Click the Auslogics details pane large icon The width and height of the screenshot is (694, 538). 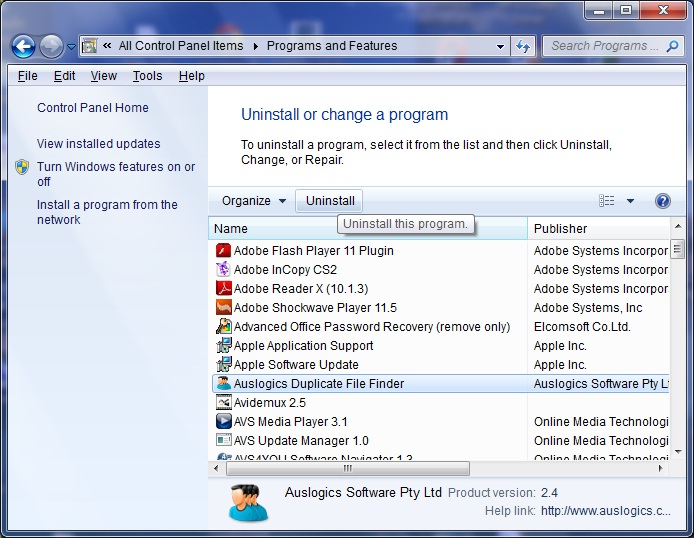[x=248, y=502]
